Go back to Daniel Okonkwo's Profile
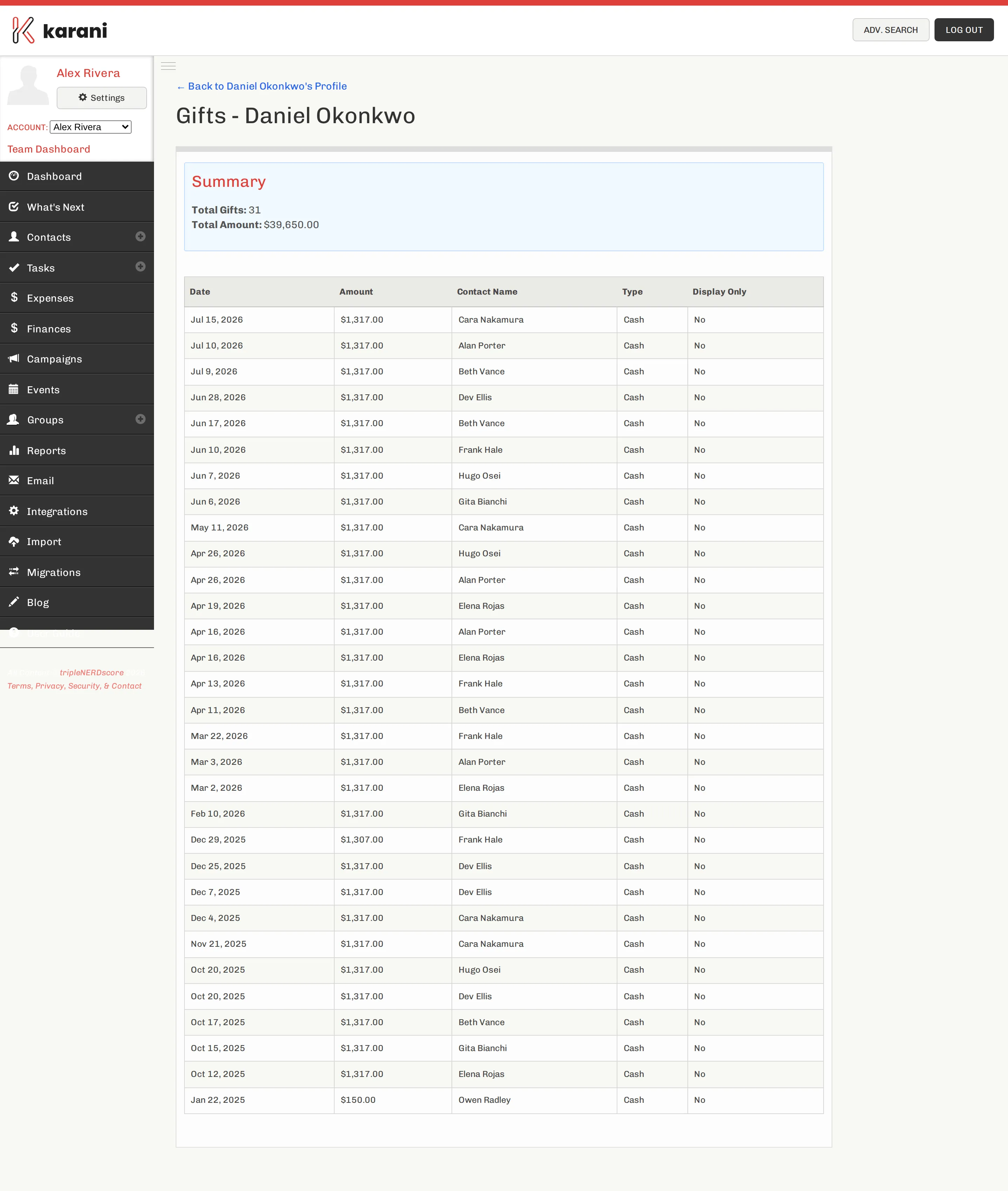The height and width of the screenshot is (1191, 1008). (x=261, y=86)
